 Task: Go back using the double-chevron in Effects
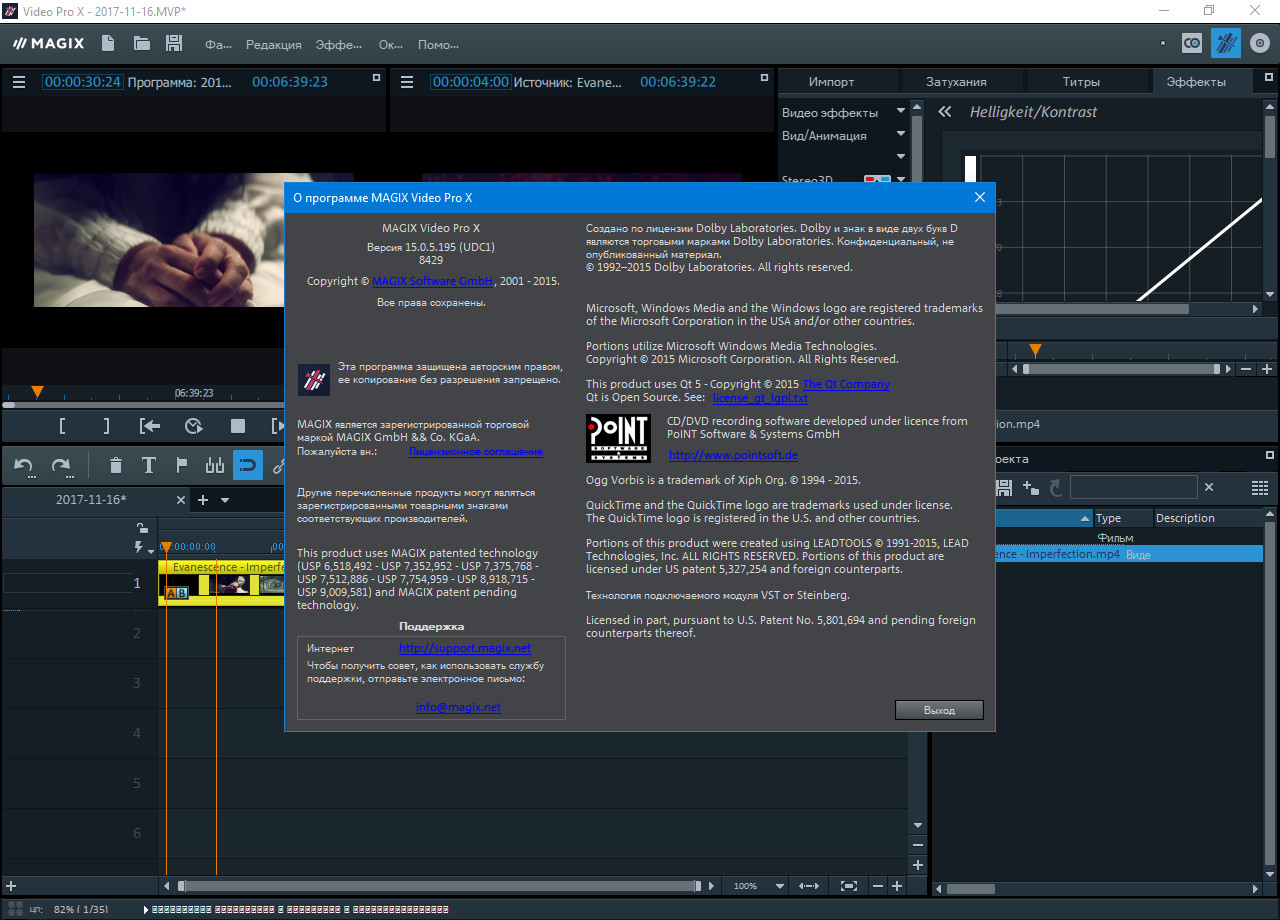pyautogui.click(x=945, y=112)
